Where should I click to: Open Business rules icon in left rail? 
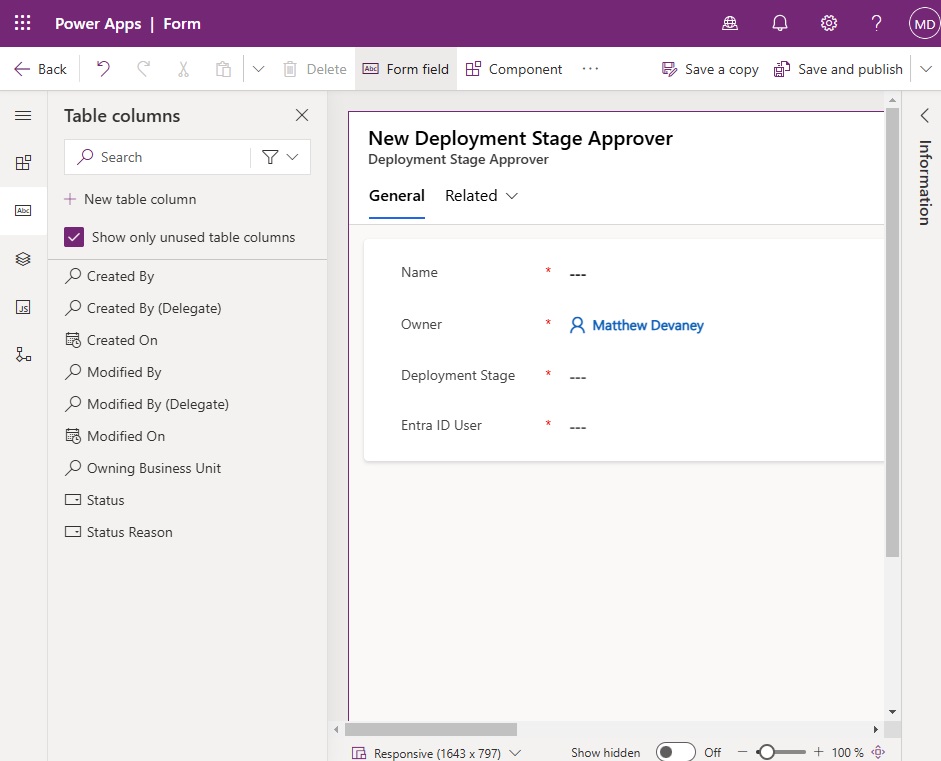23,355
